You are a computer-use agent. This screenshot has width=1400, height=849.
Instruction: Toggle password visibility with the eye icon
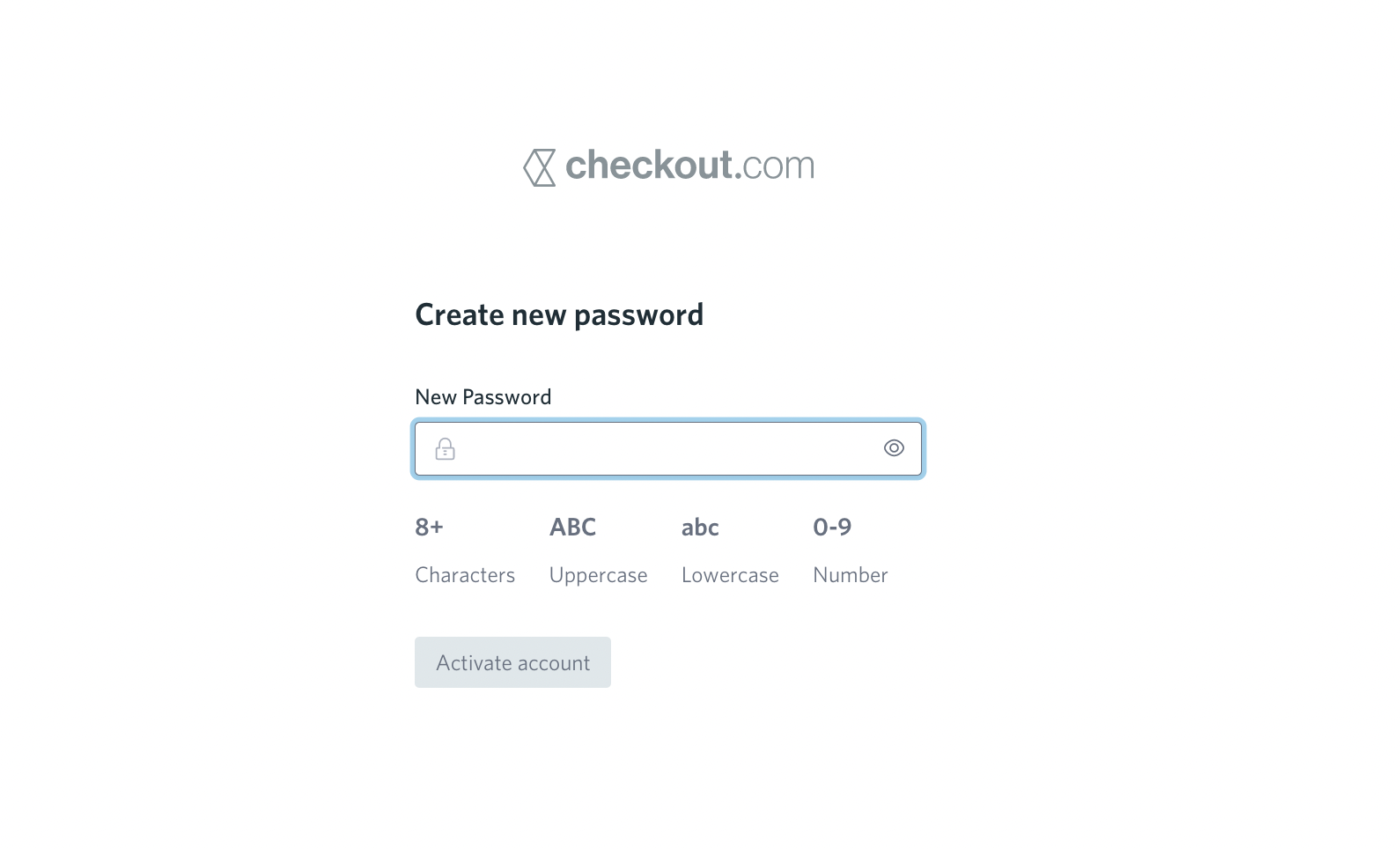pos(894,448)
